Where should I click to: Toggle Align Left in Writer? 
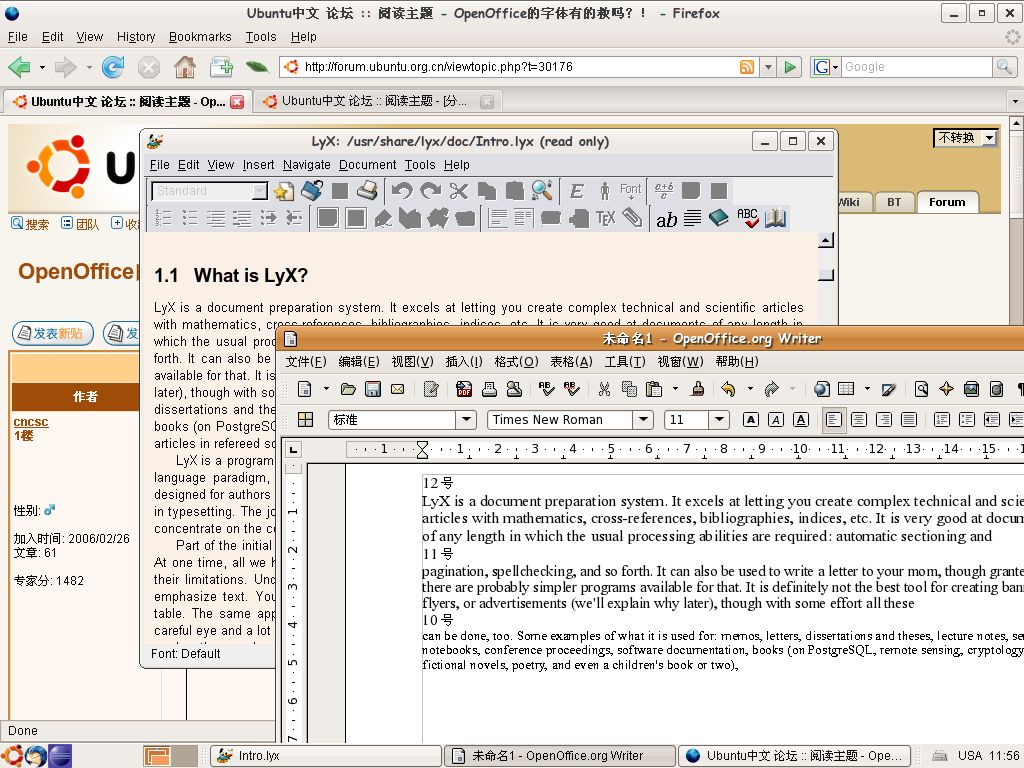[x=834, y=420]
